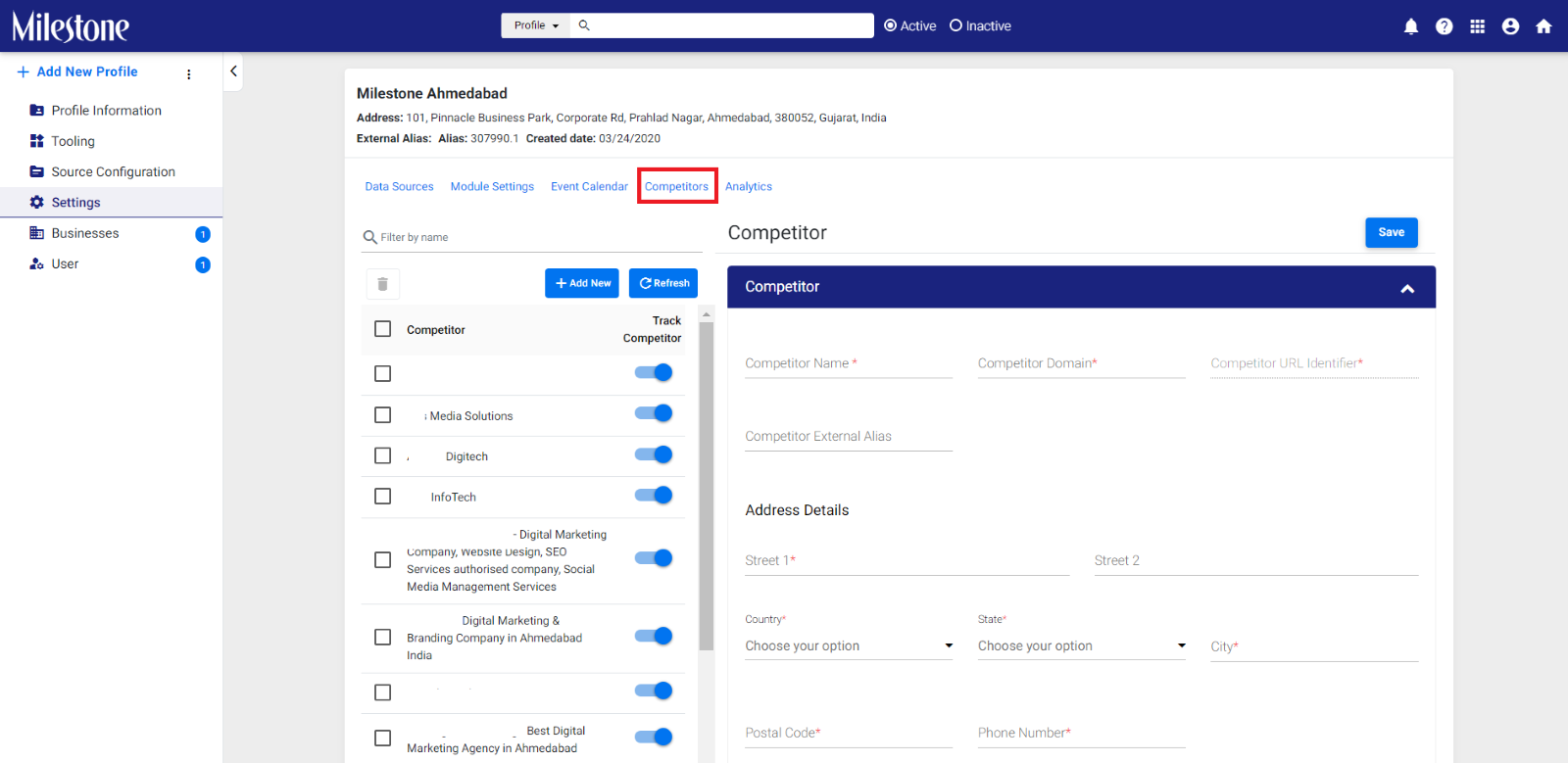The image size is (1568, 763).
Task: Click the Milestone Ahmedabad profile title
Action: [432, 93]
